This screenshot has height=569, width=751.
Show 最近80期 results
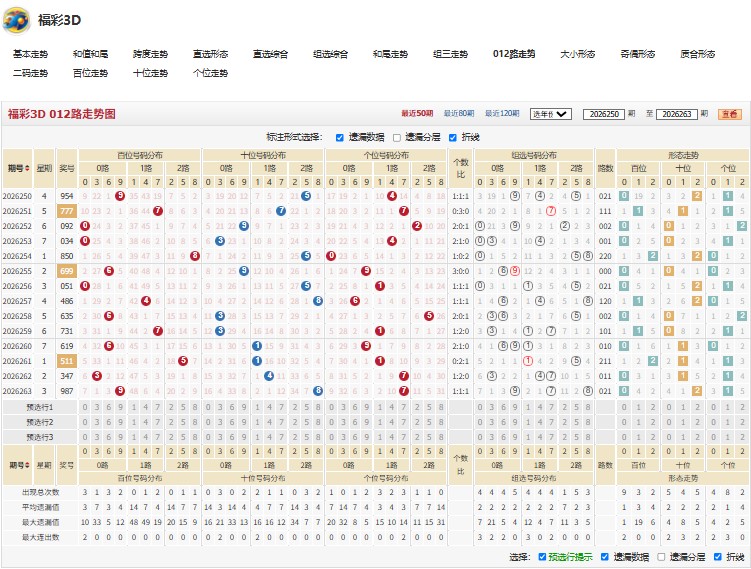458,114
